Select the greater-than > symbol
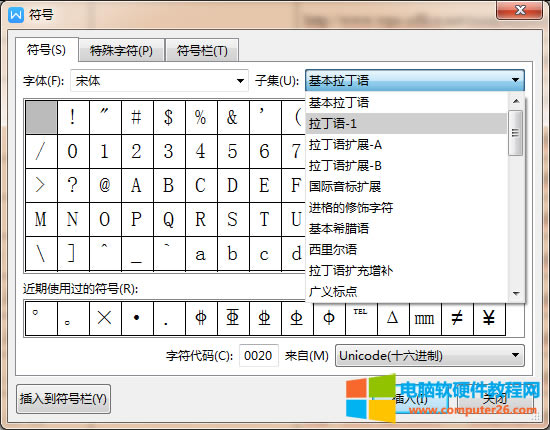Viewport: 550px width, 430px height. tap(41, 185)
